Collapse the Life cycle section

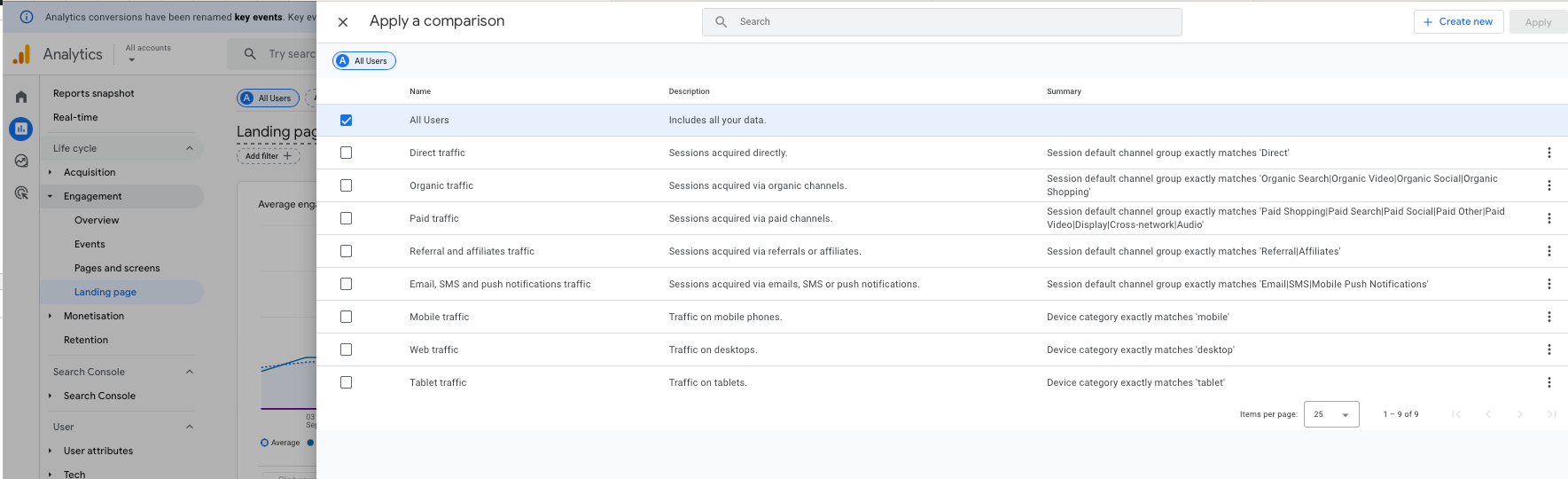tap(190, 148)
